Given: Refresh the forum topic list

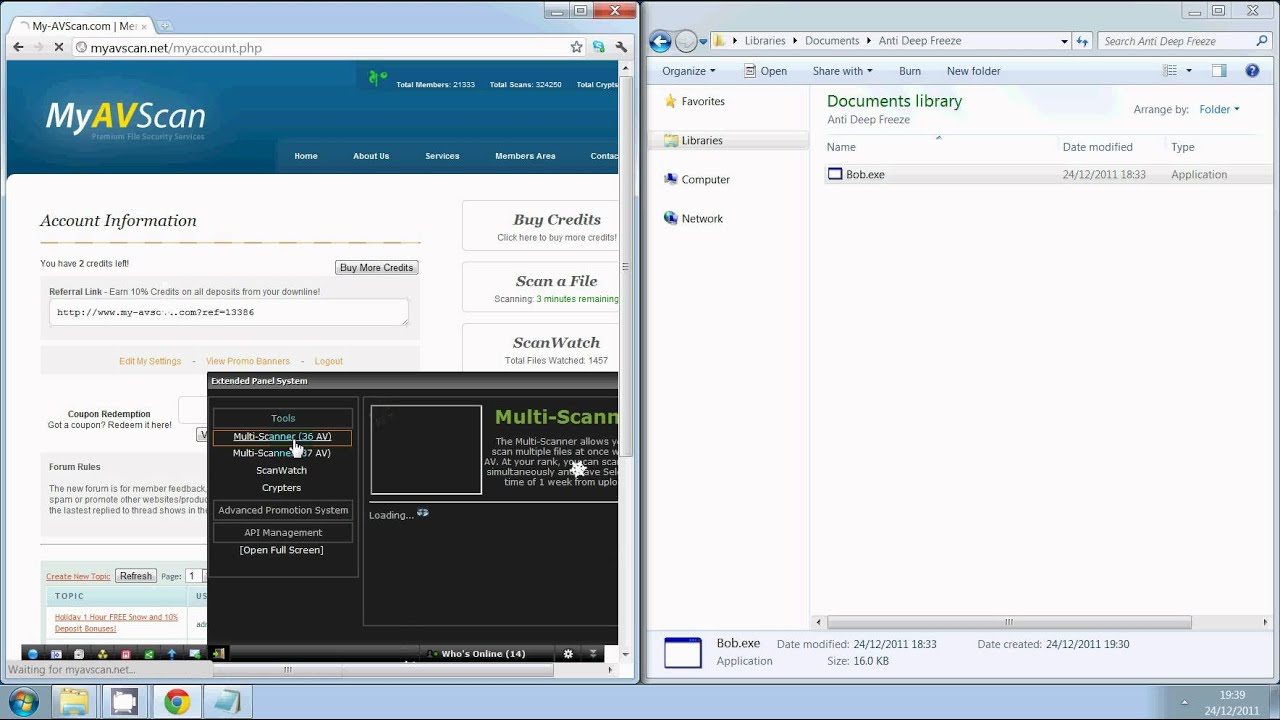Looking at the screenshot, I should point(136,576).
